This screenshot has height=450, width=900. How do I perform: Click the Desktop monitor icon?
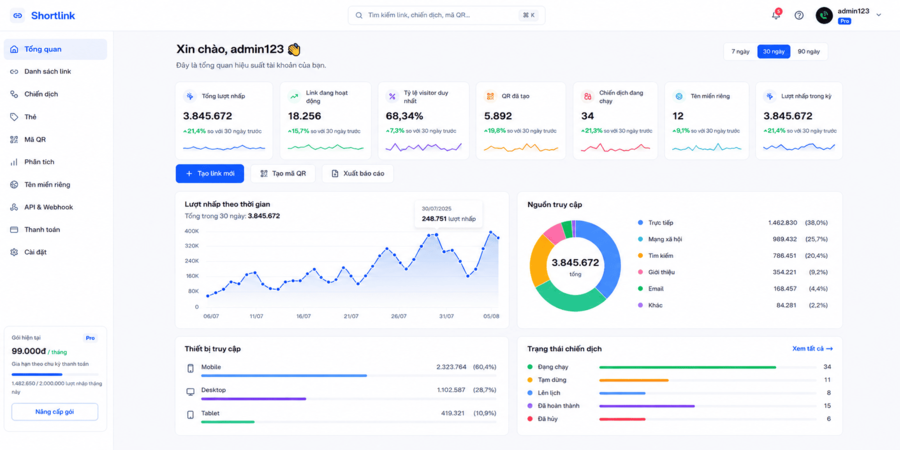[x=191, y=391]
